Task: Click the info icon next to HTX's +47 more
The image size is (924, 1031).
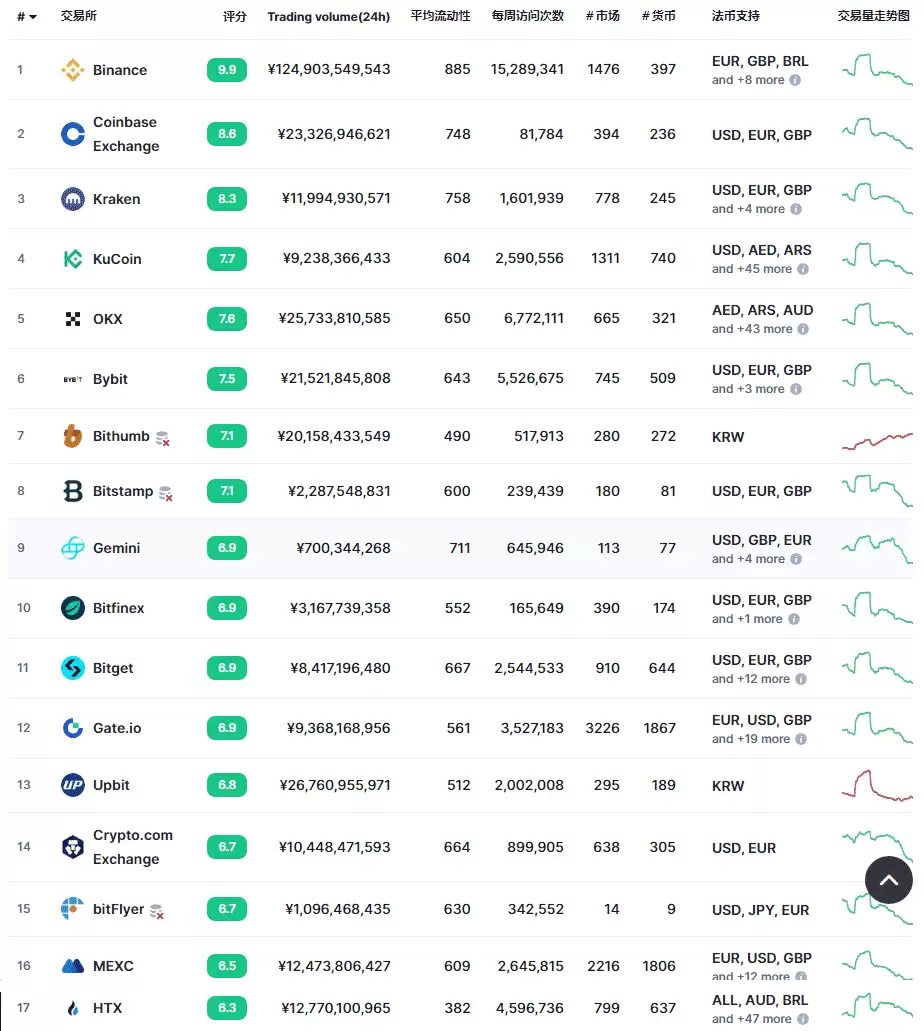Action: pyautogui.click(x=803, y=1019)
